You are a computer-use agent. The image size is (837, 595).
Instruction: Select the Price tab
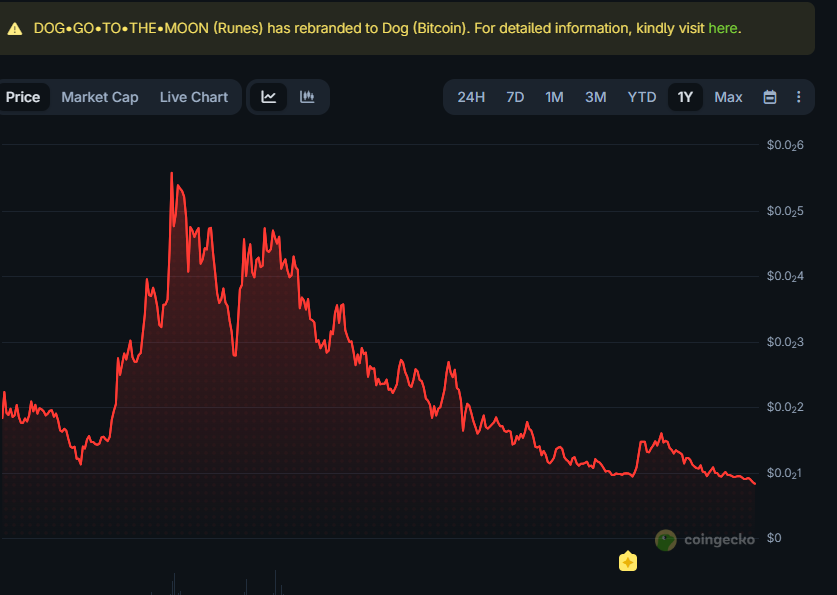pyautogui.click(x=22, y=97)
